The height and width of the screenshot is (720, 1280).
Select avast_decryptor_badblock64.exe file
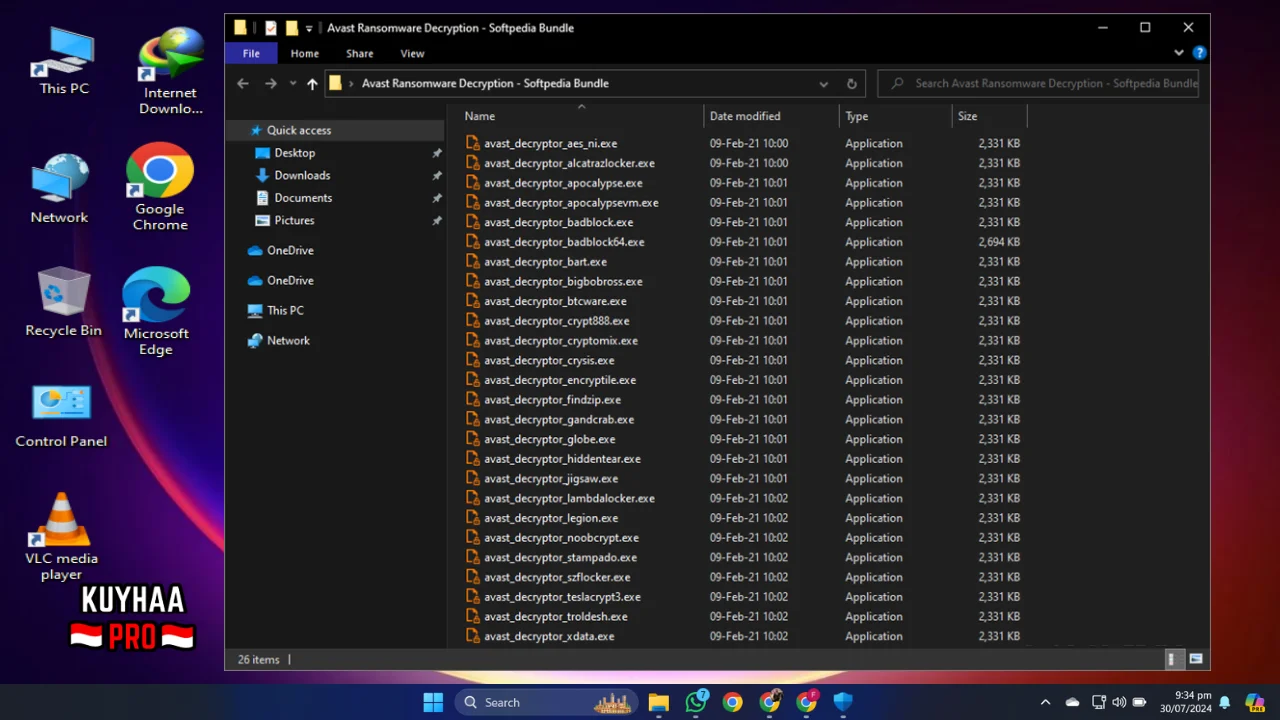[564, 242]
